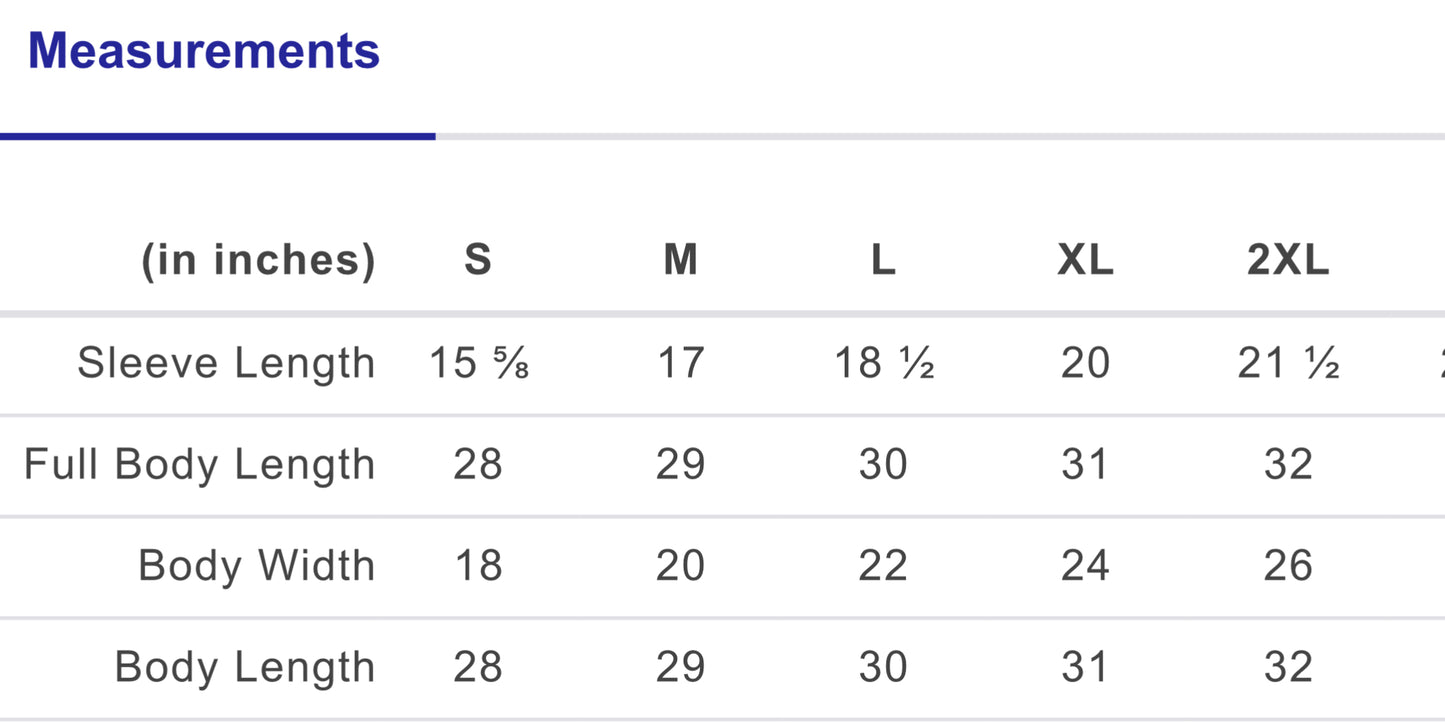Select the M size column header
Viewport: 1445px width, 723px height.
681,261
